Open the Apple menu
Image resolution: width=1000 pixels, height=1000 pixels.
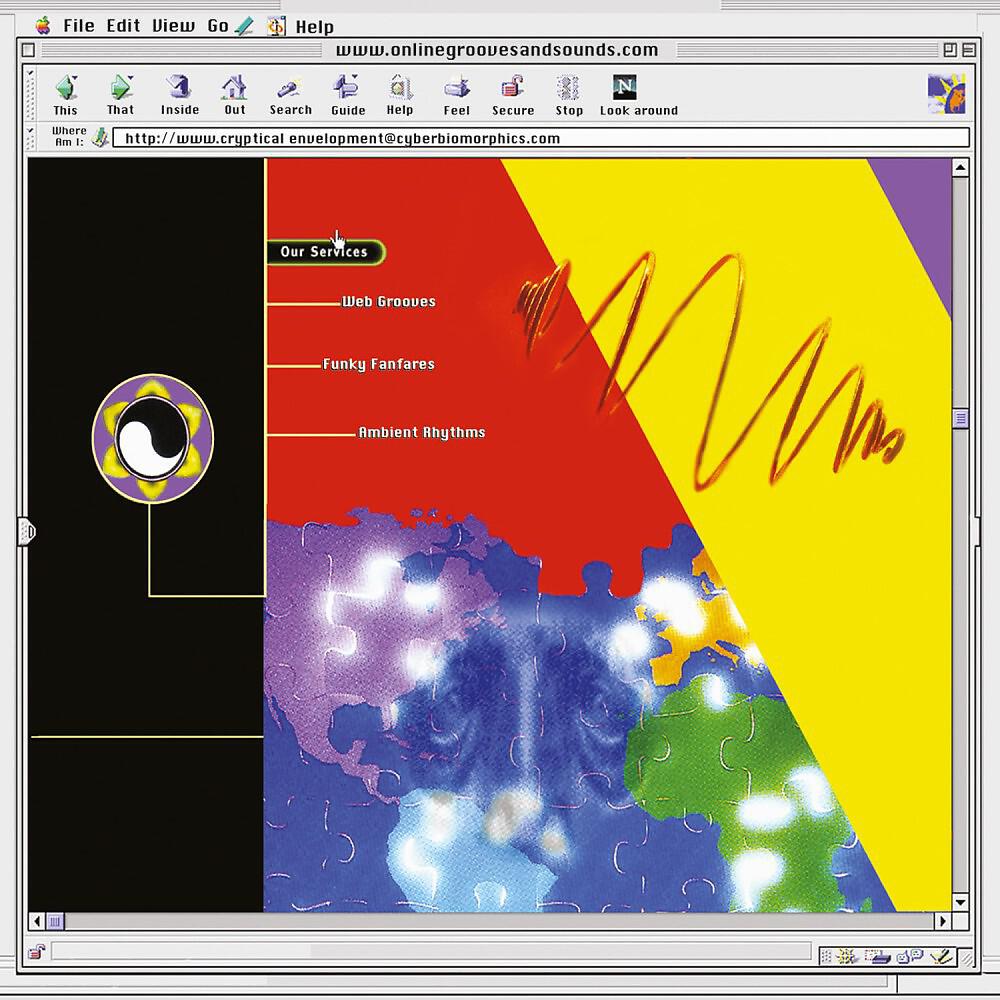click(43, 26)
